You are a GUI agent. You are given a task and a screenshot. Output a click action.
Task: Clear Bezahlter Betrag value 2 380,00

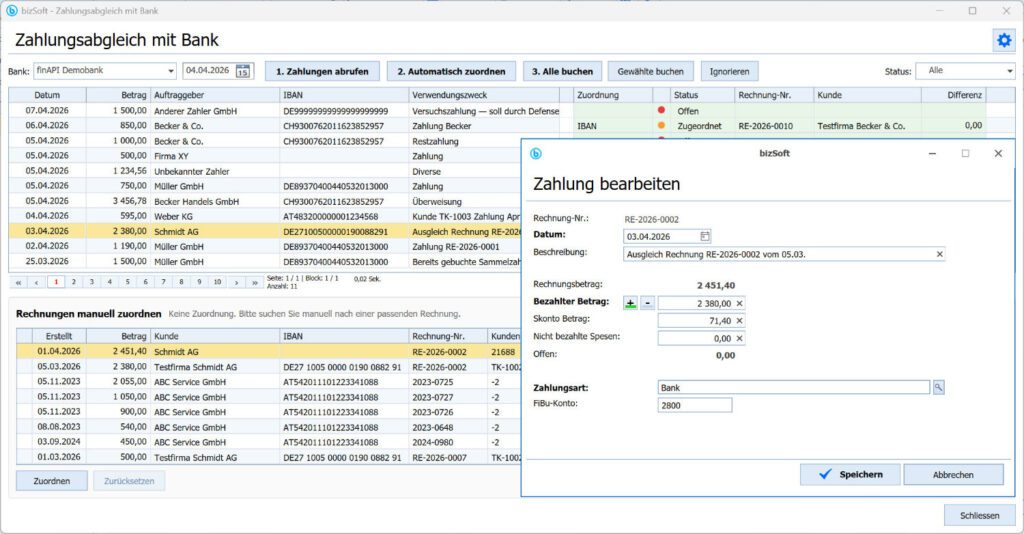(739, 304)
